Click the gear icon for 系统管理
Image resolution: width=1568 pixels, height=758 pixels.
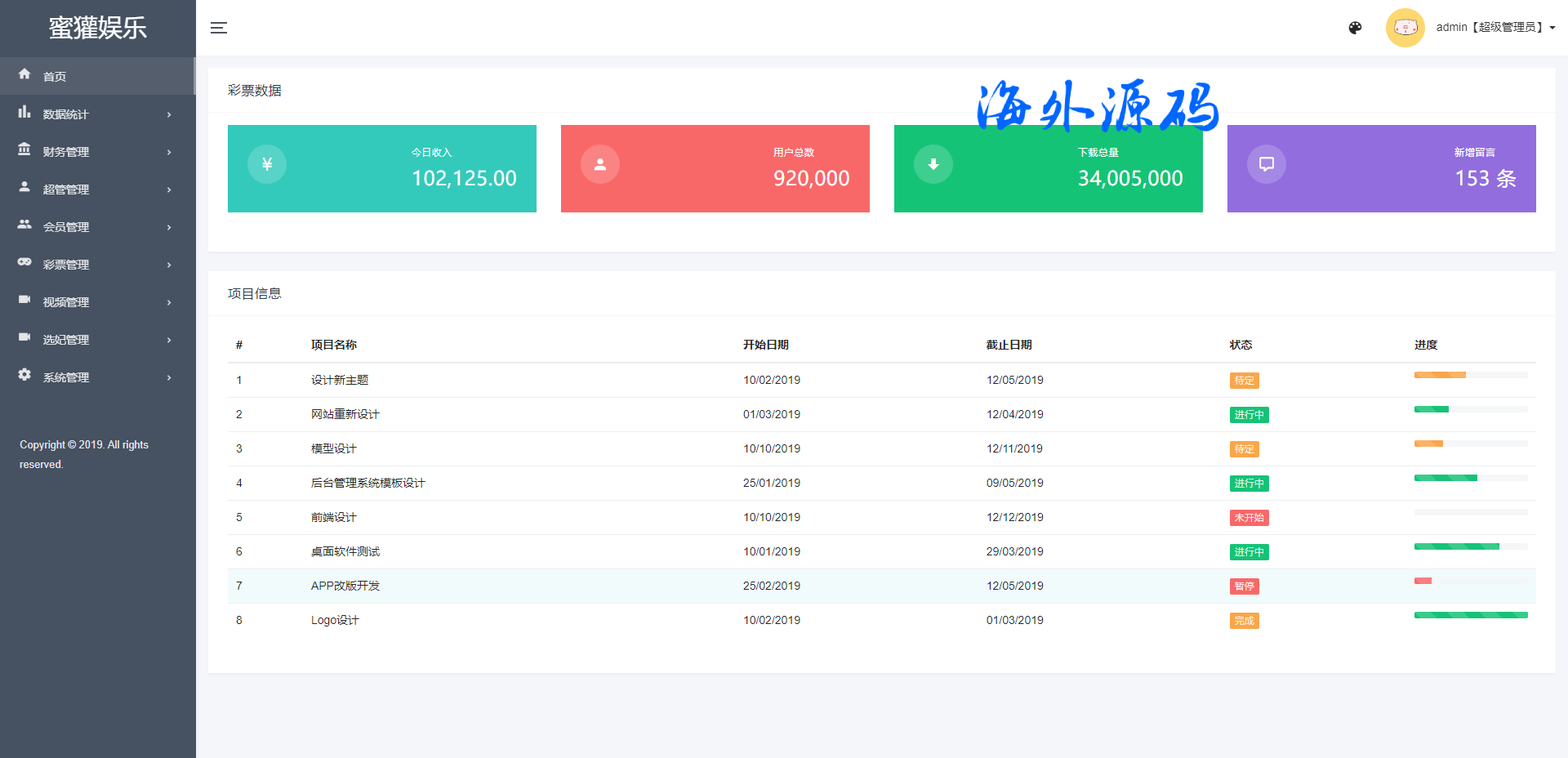[24, 375]
